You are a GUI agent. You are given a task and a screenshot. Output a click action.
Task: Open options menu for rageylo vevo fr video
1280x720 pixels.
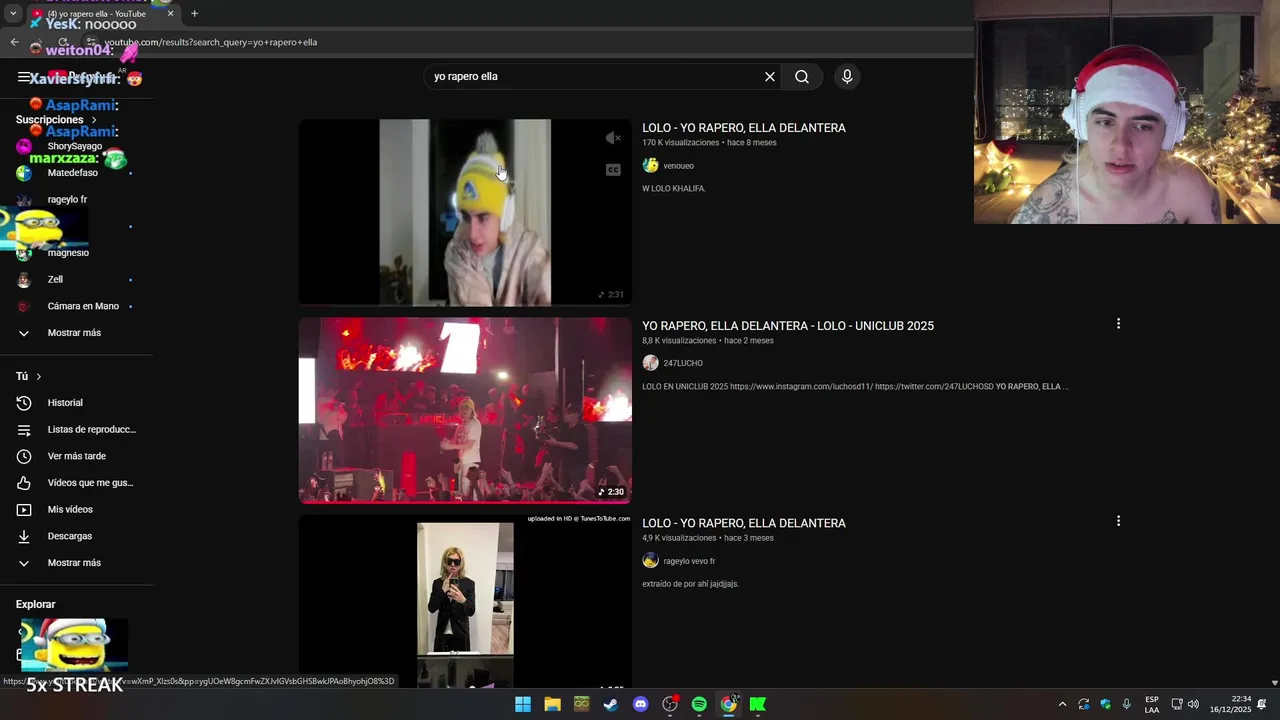point(1118,521)
